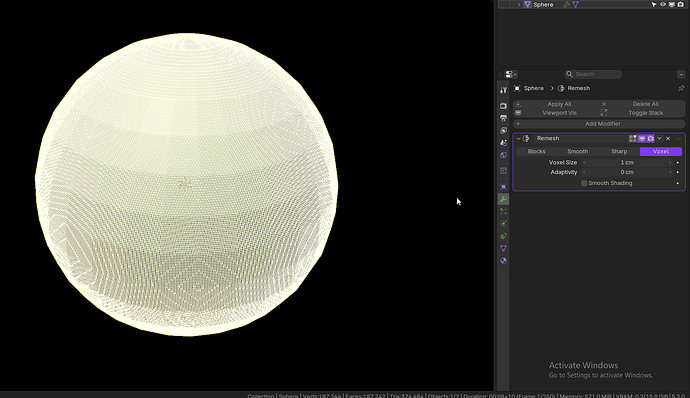Click the Remesh modifier type icon in panel header

click(x=526, y=138)
